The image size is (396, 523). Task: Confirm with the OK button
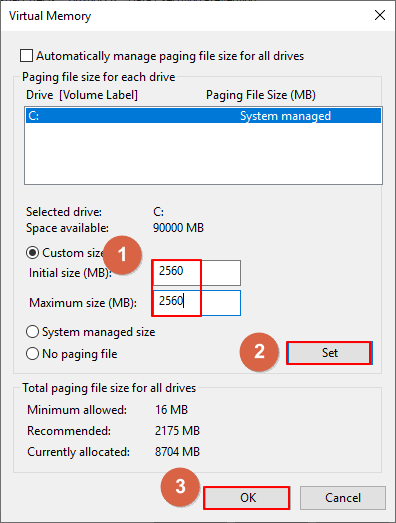[x=247, y=498]
